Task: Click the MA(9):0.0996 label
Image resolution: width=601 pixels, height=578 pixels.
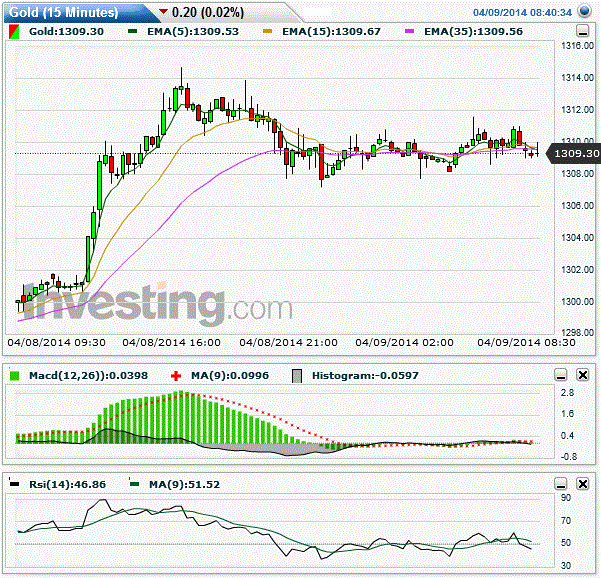Action: pos(230,376)
